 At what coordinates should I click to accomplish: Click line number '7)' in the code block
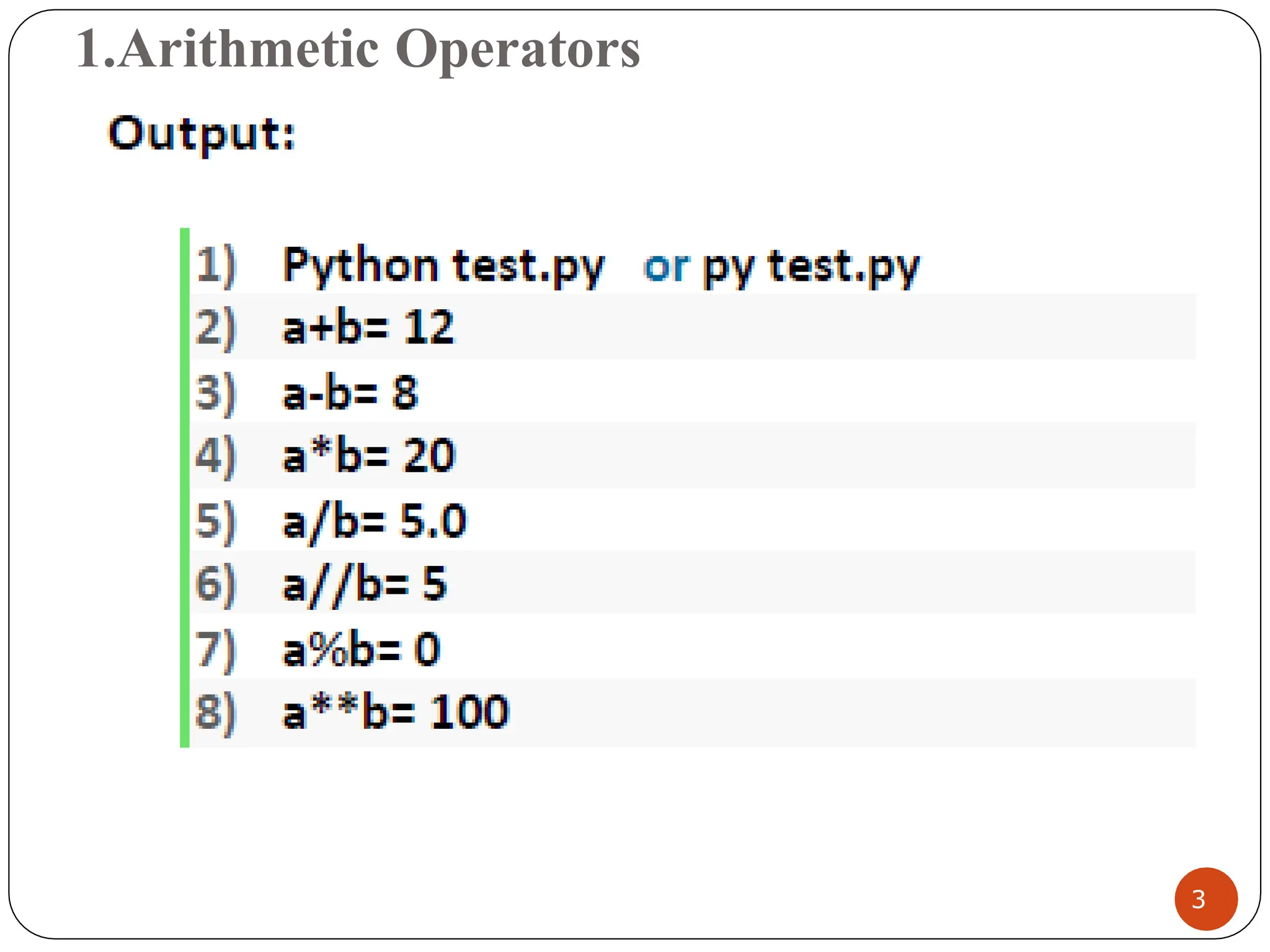215,650
